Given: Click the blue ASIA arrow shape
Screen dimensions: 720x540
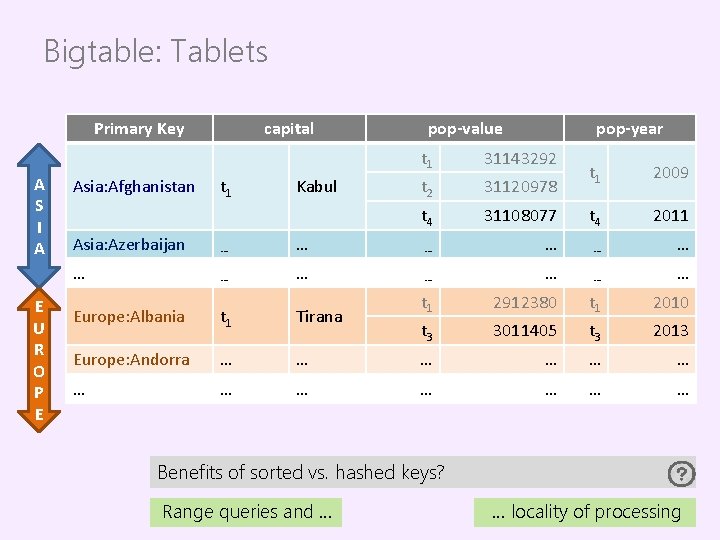Looking at the screenshot, I should click(38, 216).
